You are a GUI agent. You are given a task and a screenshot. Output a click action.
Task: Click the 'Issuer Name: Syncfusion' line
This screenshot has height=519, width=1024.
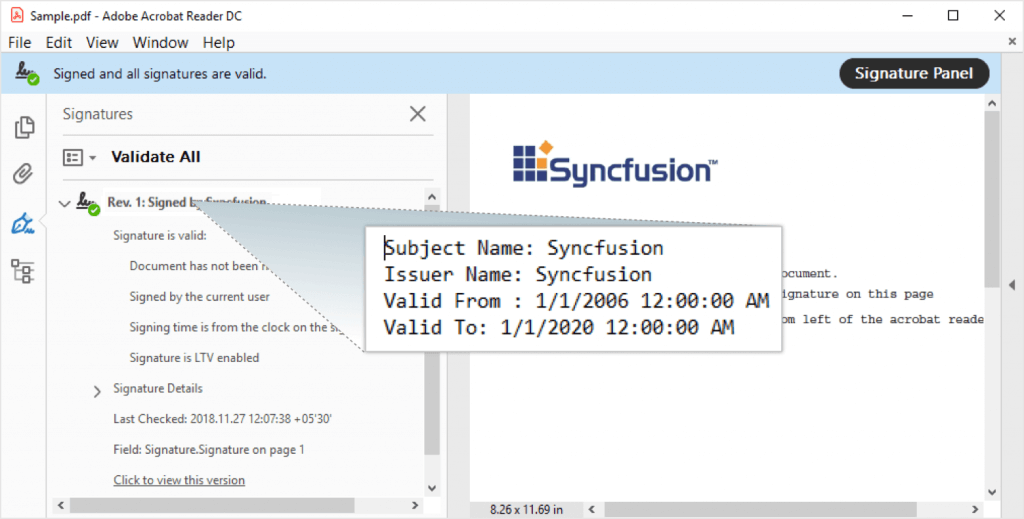(x=518, y=274)
